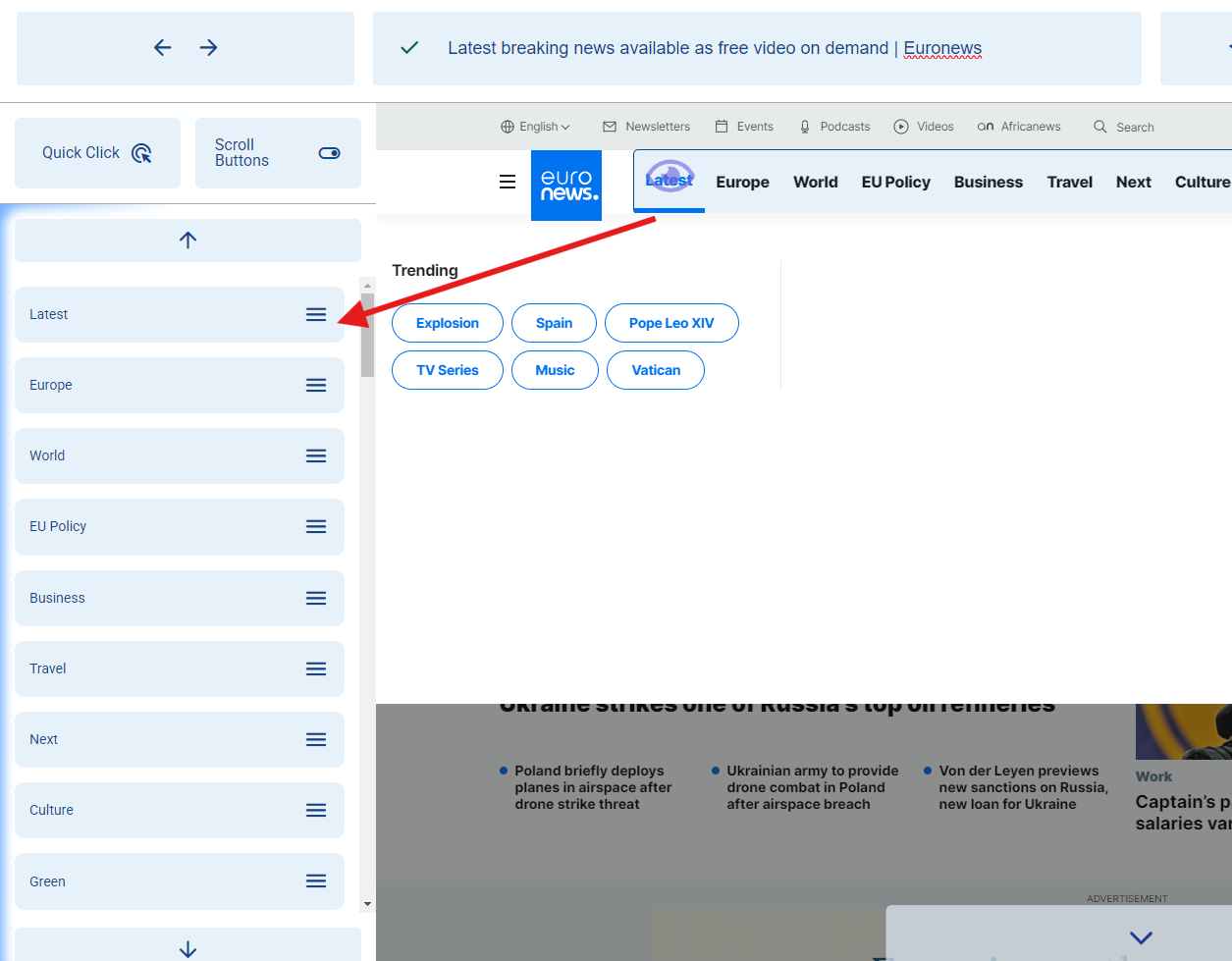
Task: Click the Search magnifier icon
Action: click(1100, 127)
